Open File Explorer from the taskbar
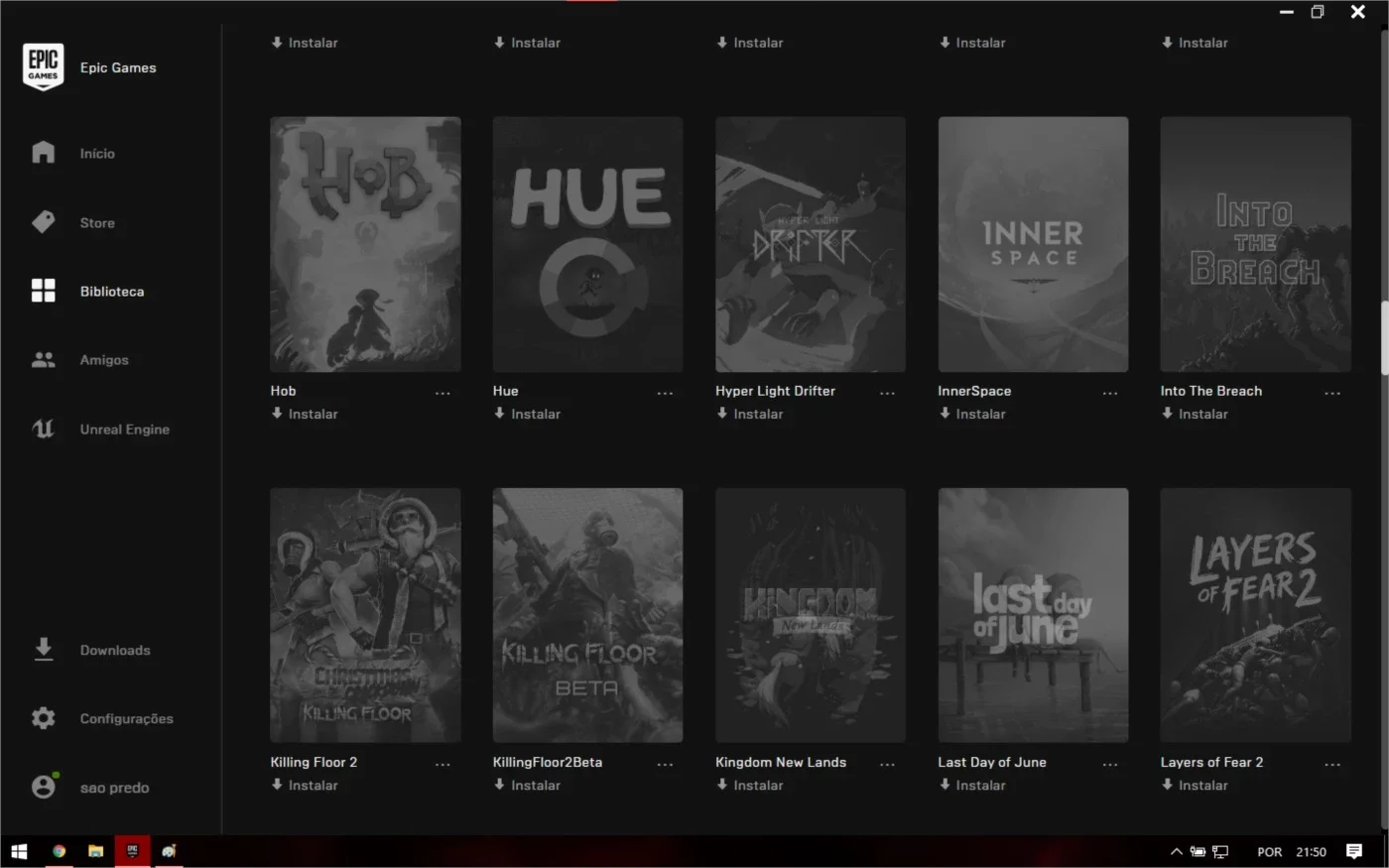The image size is (1389, 868). point(96,851)
